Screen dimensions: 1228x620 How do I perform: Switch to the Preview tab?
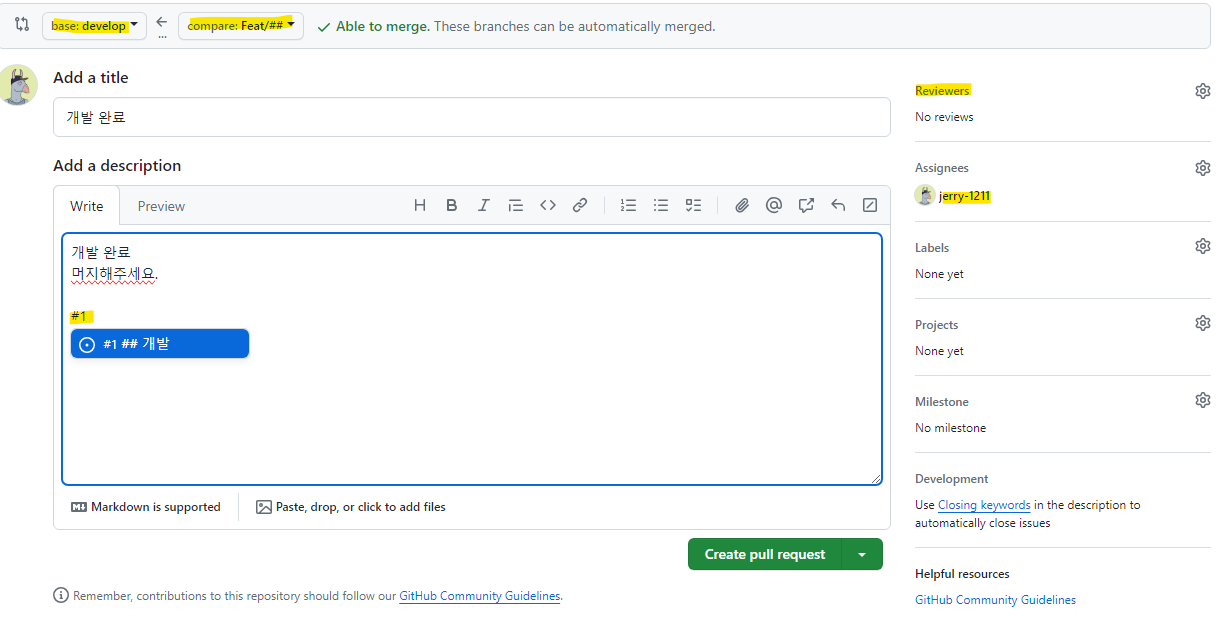pyautogui.click(x=161, y=206)
